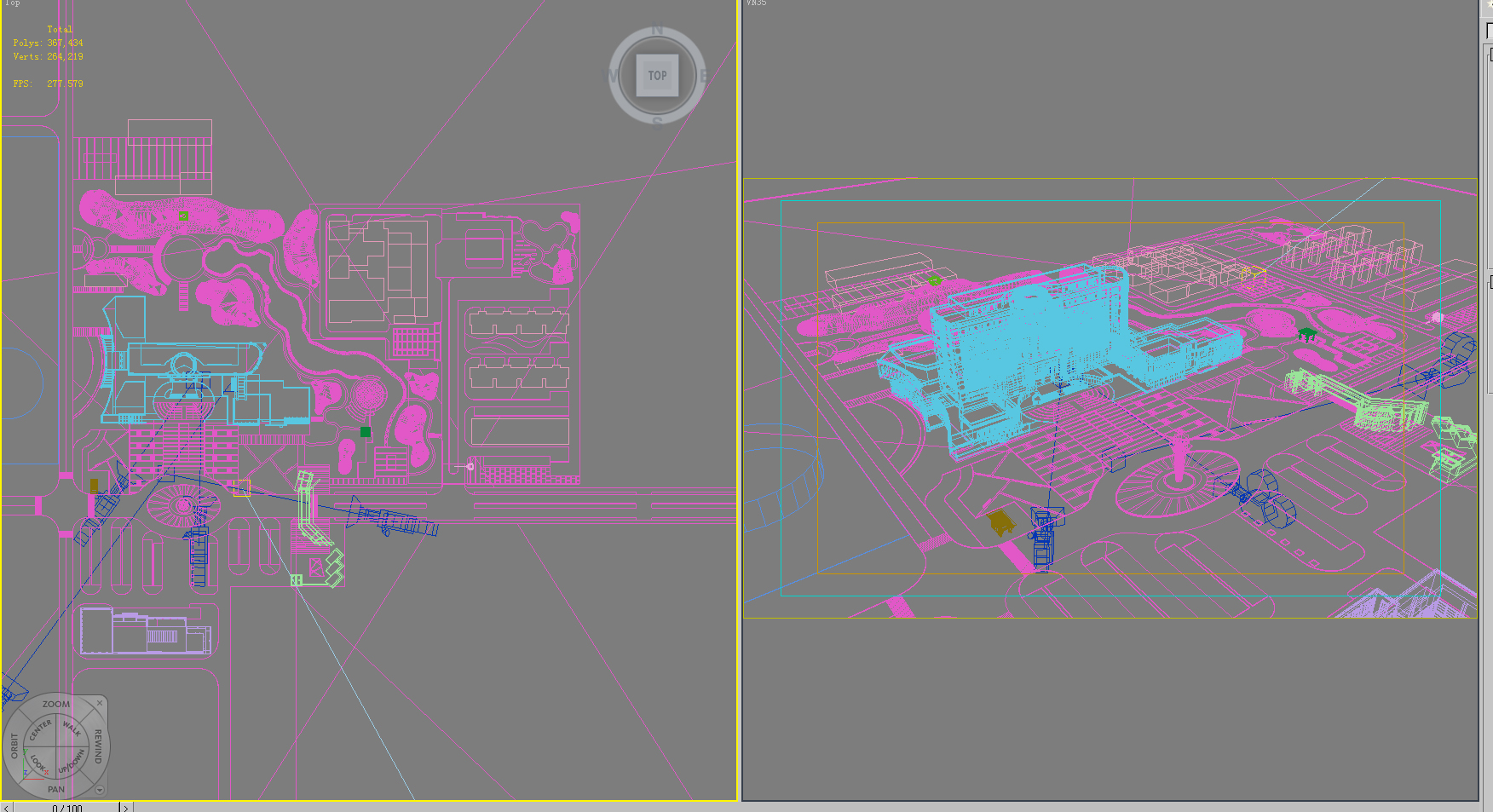This screenshot has height=812, width=1493.
Task: Select the PAN wedge on the SteeringWheel
Action: click(x=56, y=789)
